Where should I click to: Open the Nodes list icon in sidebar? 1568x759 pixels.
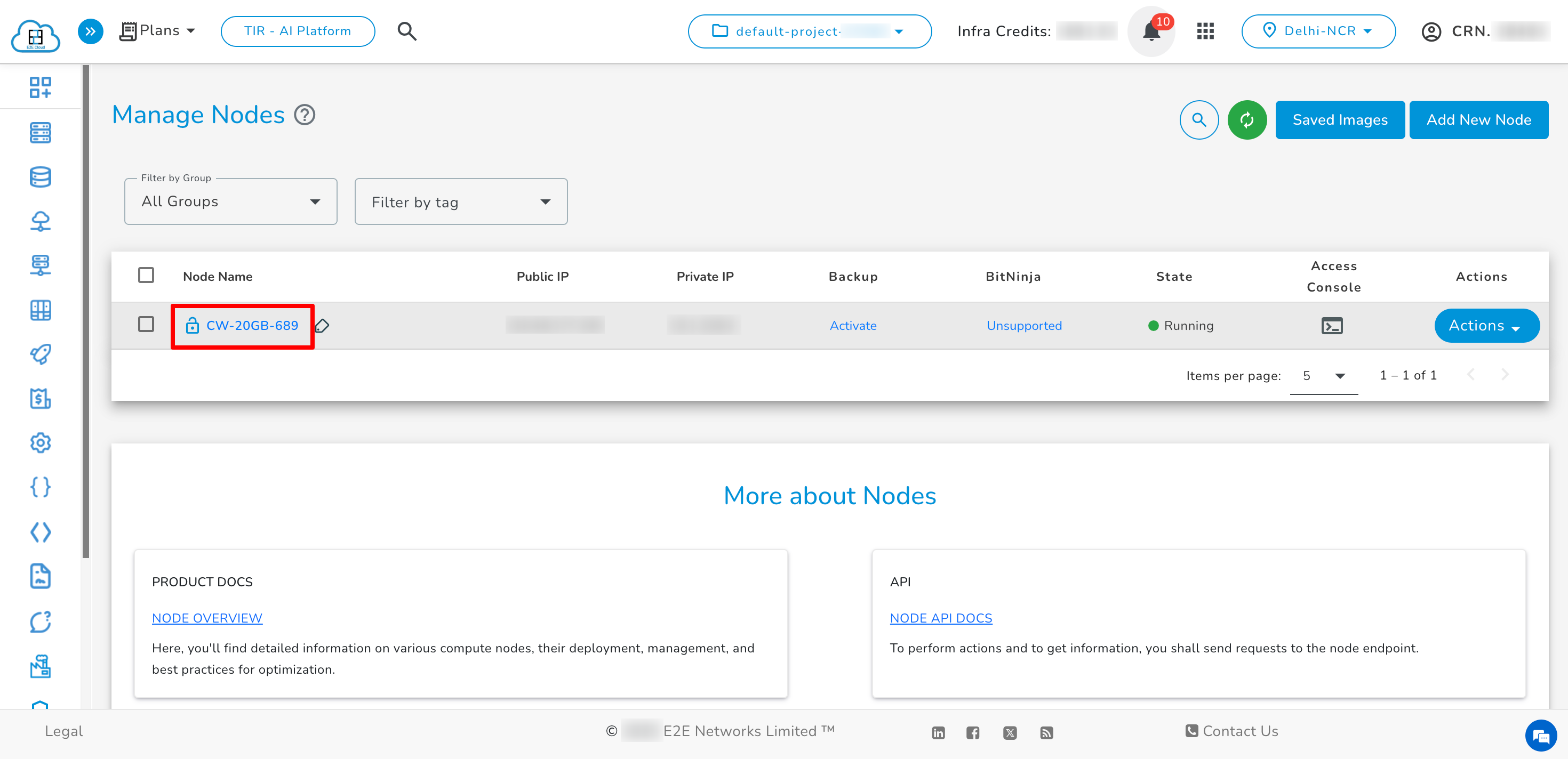pos(40,133)
